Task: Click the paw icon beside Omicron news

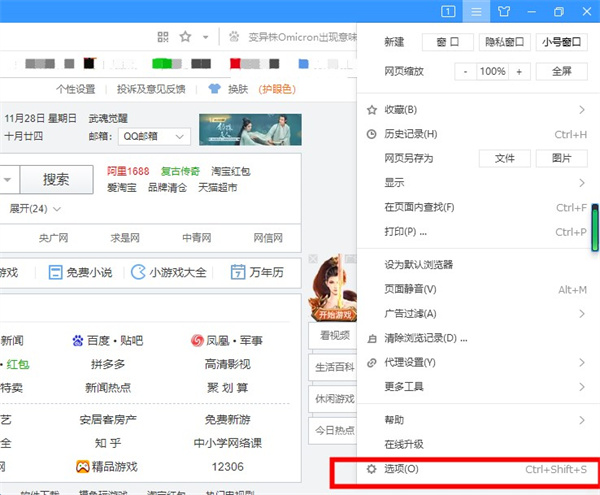Action: point(234,36)
